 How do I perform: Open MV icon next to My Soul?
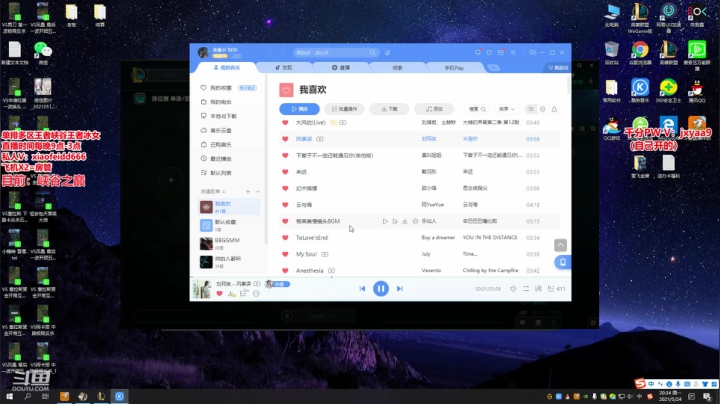coord(325,254)
